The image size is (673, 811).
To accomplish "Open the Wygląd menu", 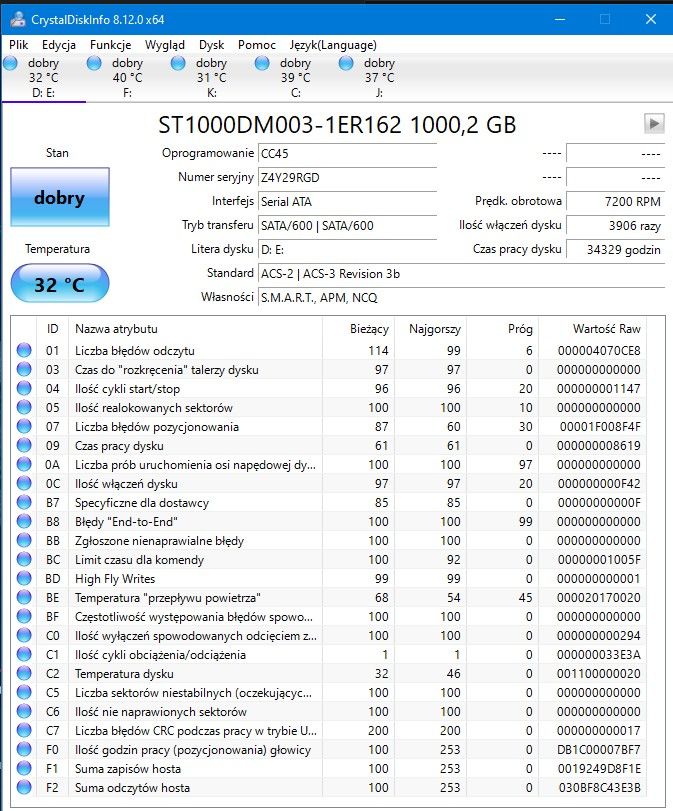I will pos(164,45).
